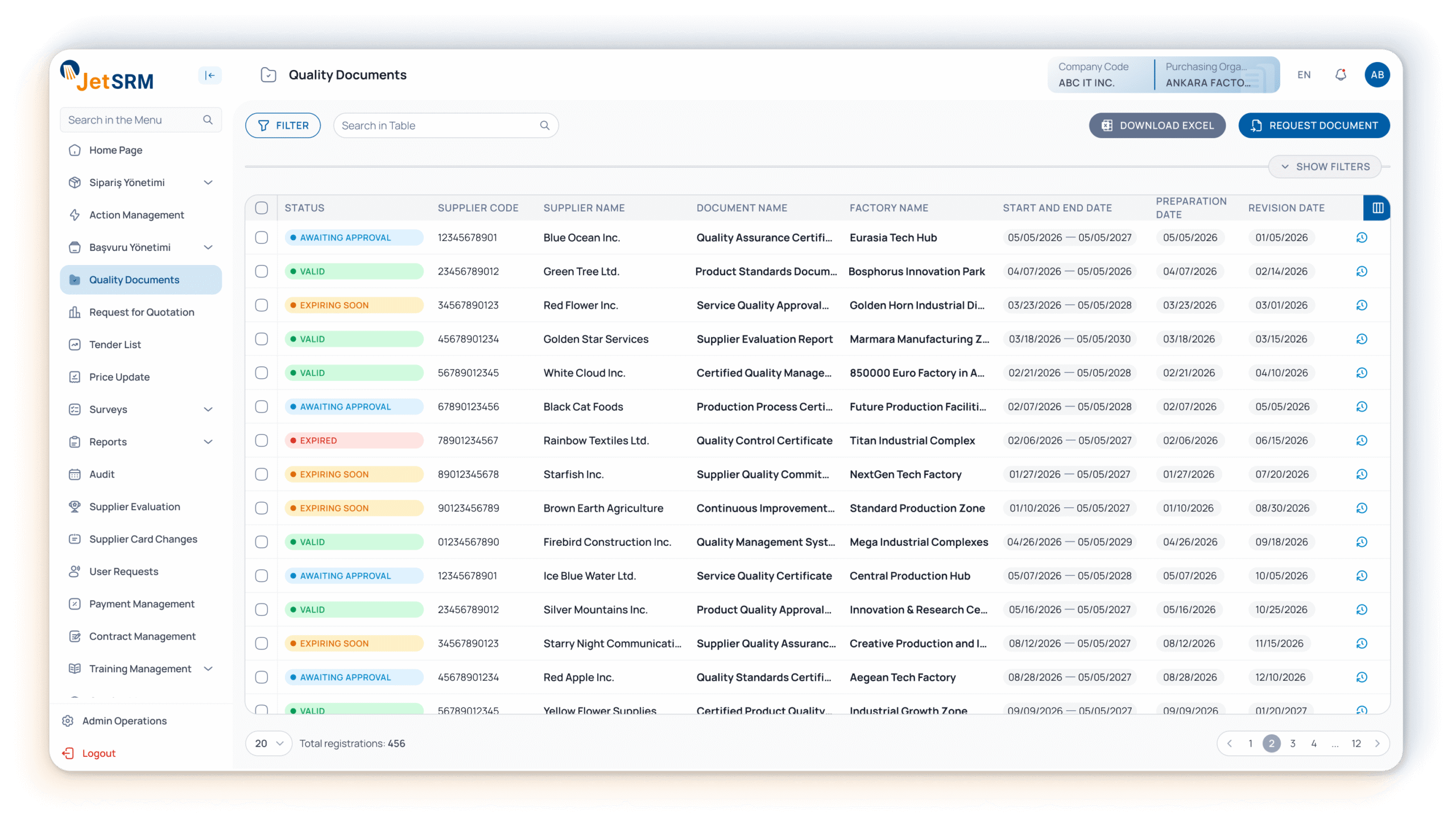Expand the Show Filters section
1456x824 pixels.
pos(1325,167)
